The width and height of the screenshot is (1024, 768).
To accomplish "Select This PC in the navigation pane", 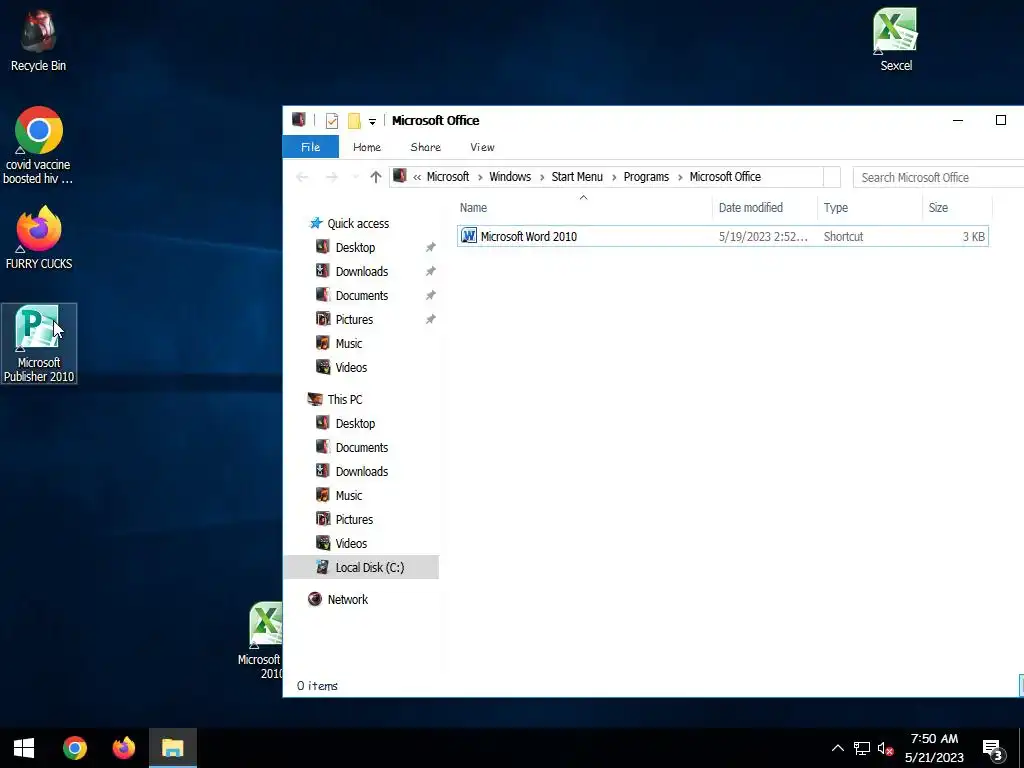I will [344, 400].
